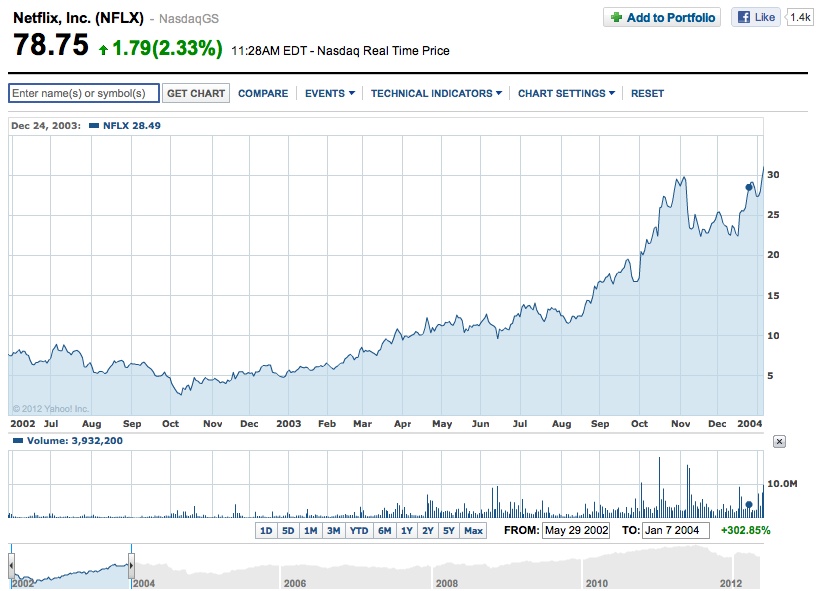Click the 1.4k like count bubble
The image size is (816, 591).
coord(800,17)
